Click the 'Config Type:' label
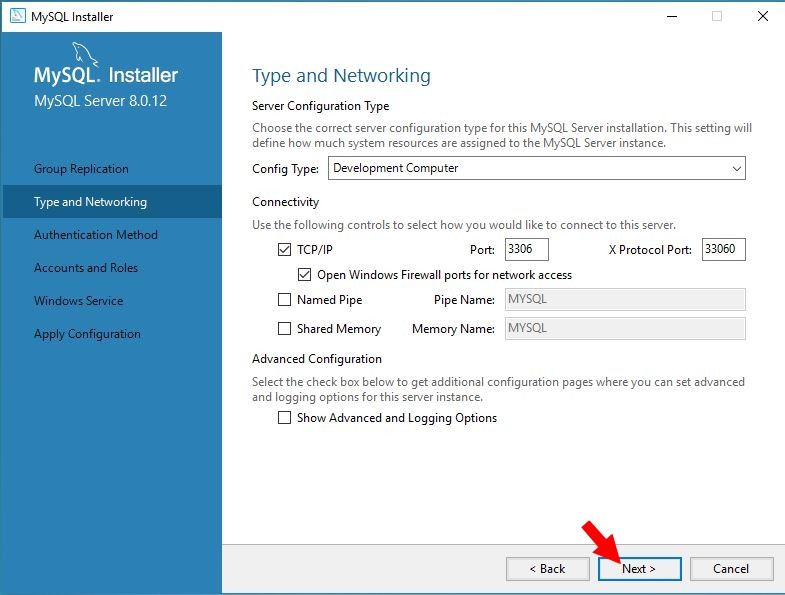Viewport: 785px width, 595px height. click(x=285, y=169)
